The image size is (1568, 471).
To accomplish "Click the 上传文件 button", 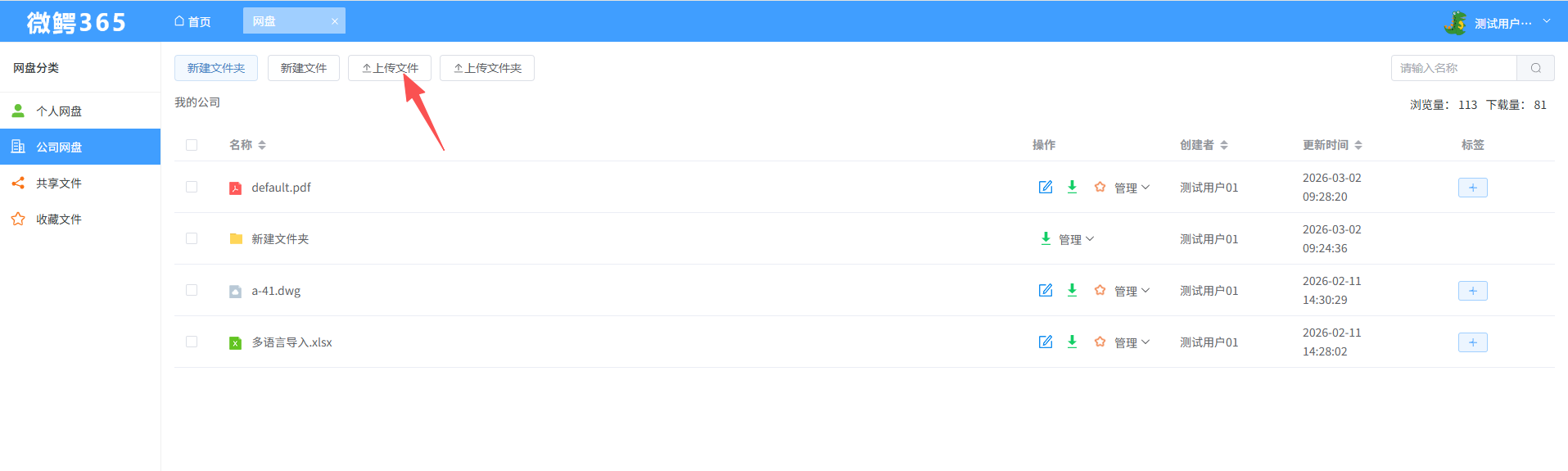I will click(x=390, y=68).
